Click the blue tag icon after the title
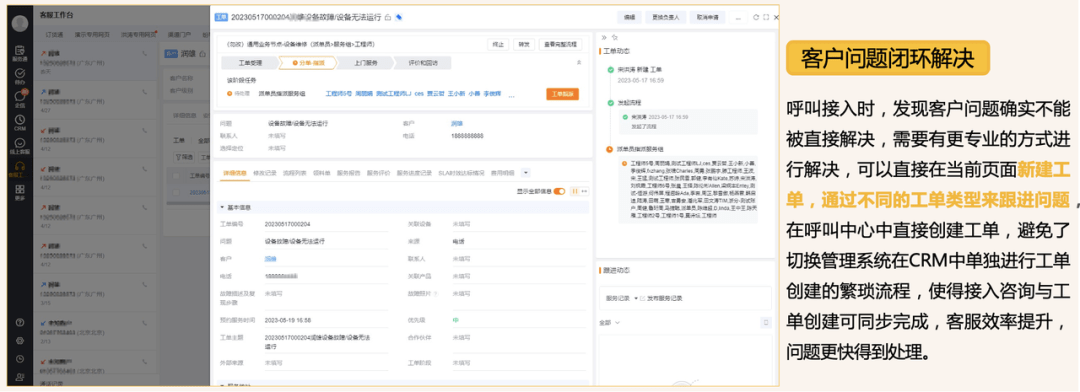The image size is (1080, 392). point(399,17)
